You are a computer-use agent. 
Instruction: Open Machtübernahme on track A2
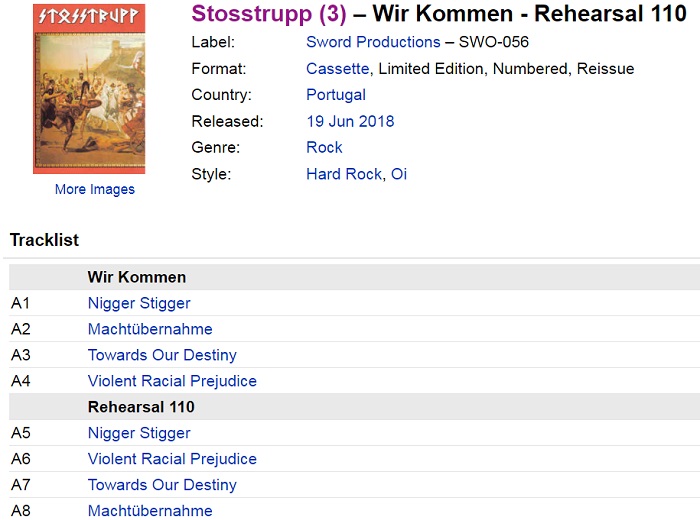click(150, 329)
